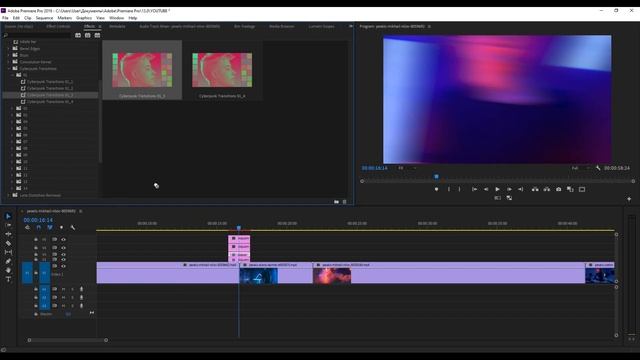Toggle track output eye for second video track
Viewport: 640px width, 360px height.
[63, 248]
